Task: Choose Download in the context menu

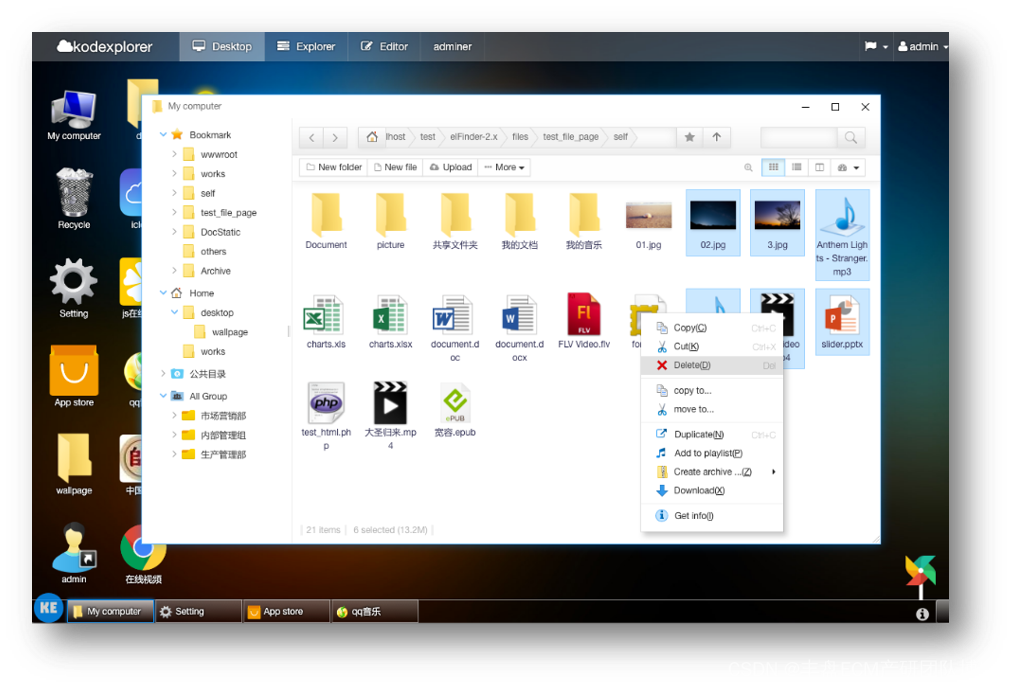Action: click(x=711, y=490)
